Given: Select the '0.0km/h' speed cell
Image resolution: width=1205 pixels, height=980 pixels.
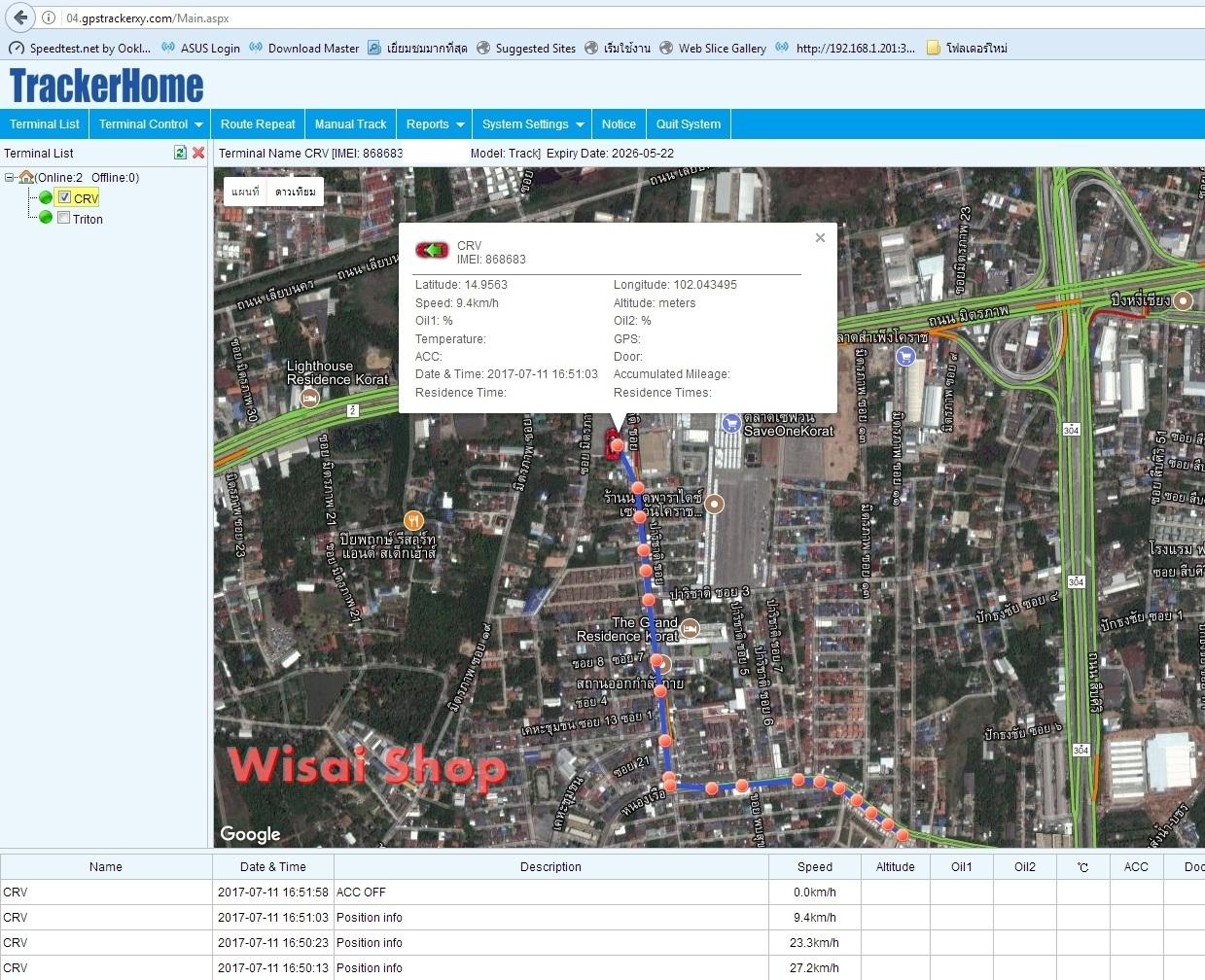Looking at the screenshot, I should [x=815, y=892].
